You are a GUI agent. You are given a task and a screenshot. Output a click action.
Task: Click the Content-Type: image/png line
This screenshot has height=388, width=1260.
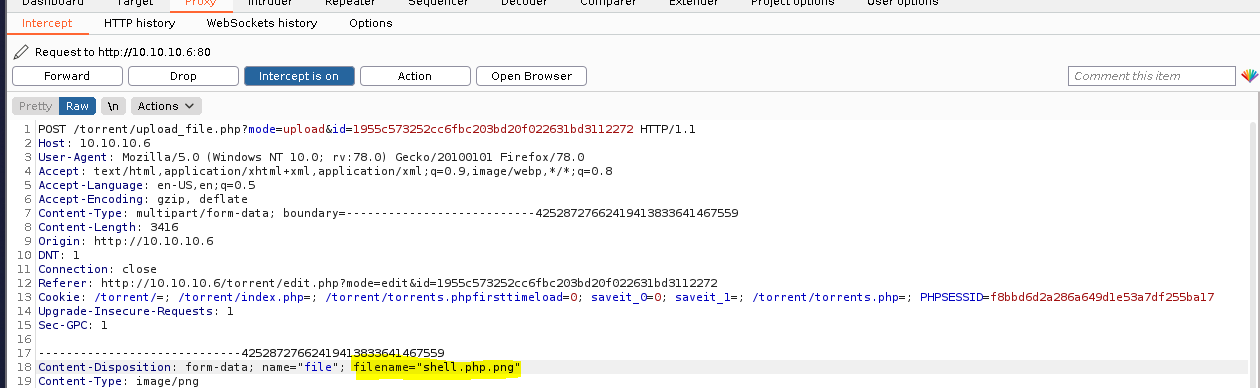click(x=118, y=382)
